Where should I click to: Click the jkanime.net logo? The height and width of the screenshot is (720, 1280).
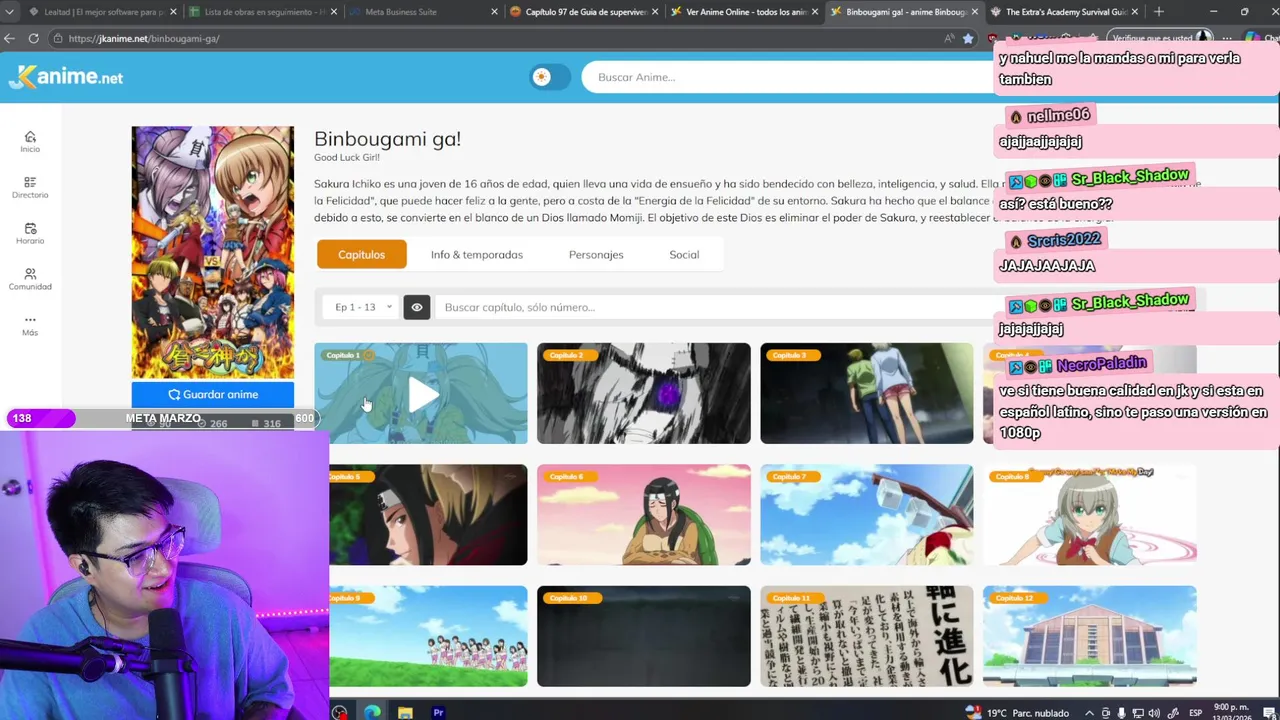pos(66,77)
